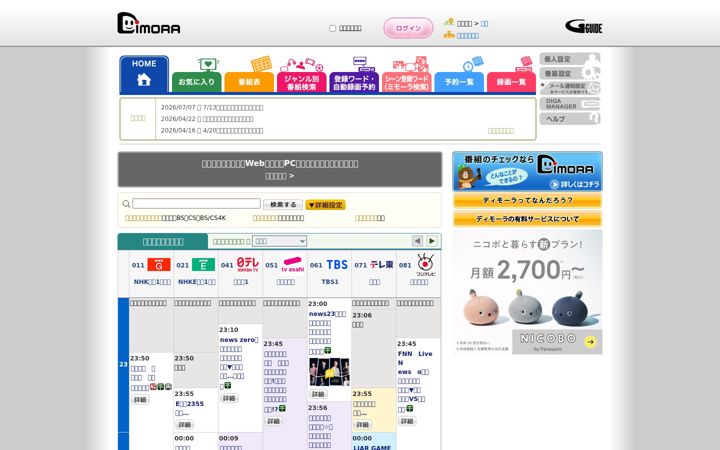Open the E2355 program at 23:55
This screenshot has height=450, width=720.
190,404
